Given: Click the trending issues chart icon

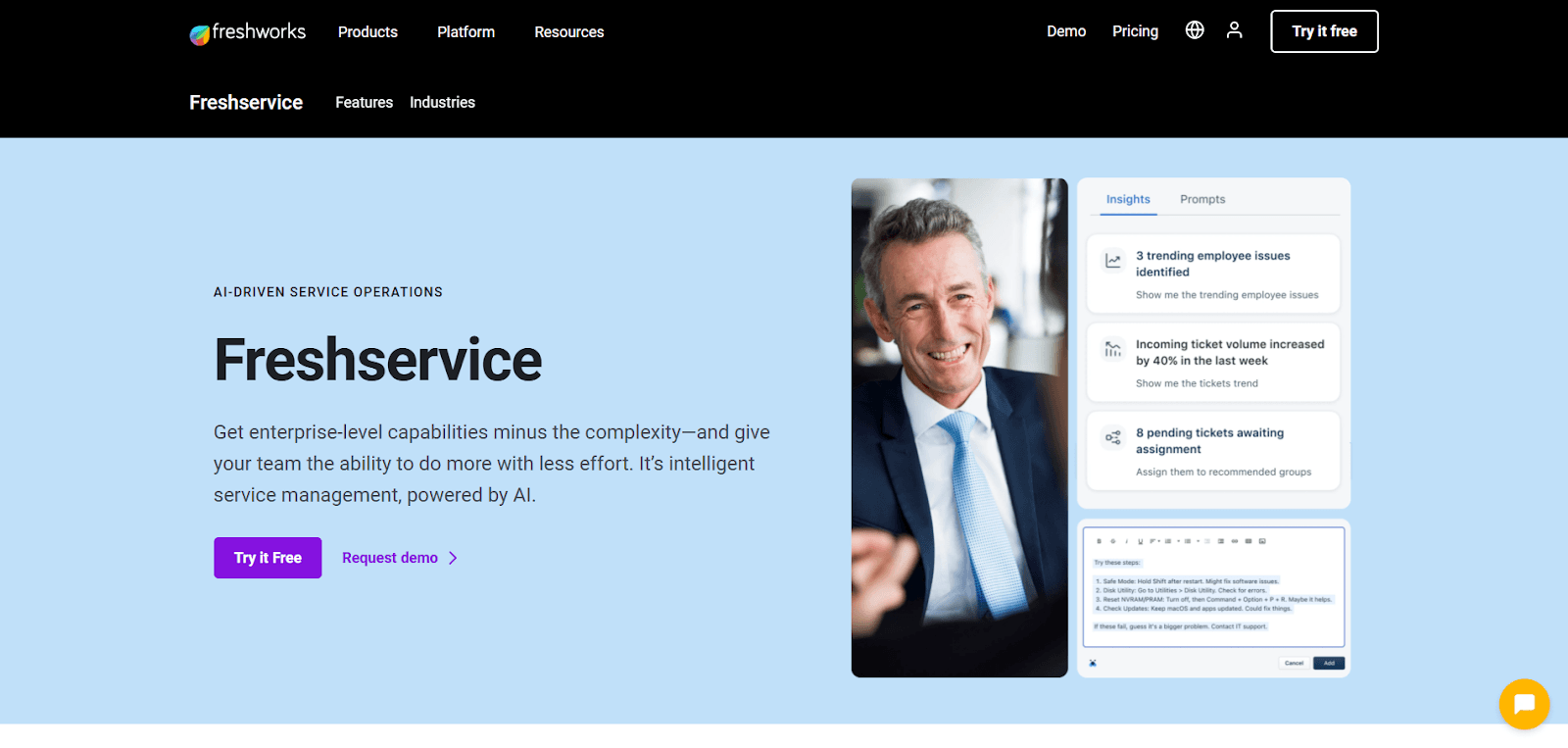Looking at the screenshot, I should pos(1113,261).
